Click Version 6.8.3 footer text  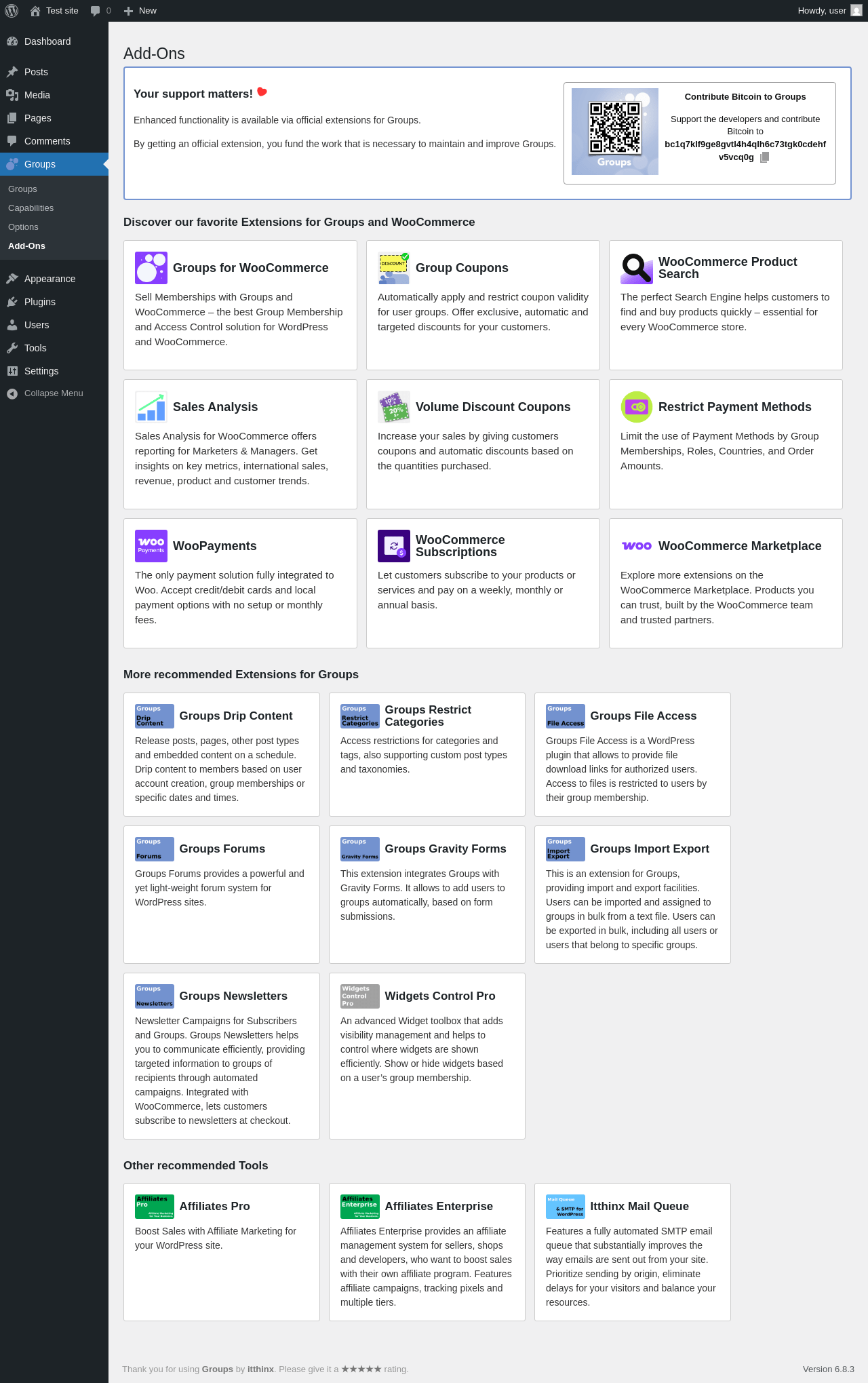(x=829, y=1369)
